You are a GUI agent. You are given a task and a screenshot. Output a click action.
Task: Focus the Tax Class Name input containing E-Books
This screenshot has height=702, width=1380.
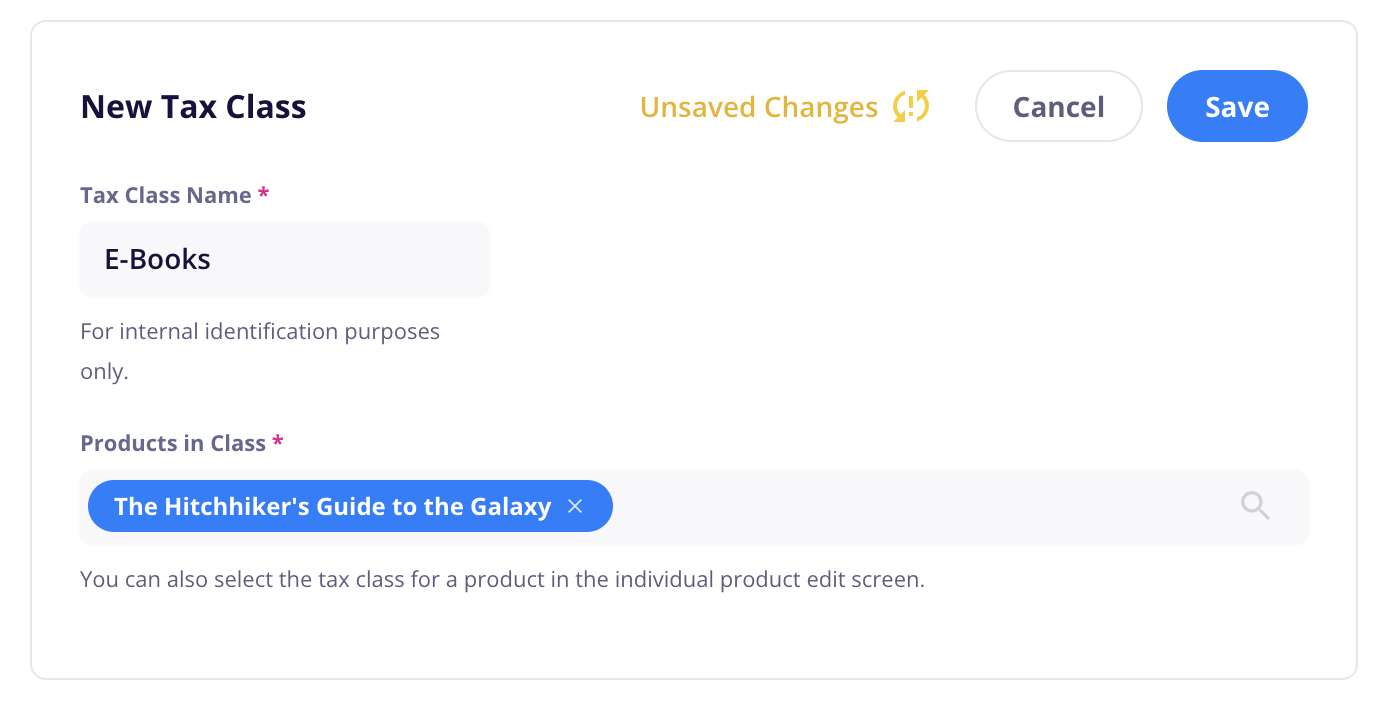coord(284,259)
